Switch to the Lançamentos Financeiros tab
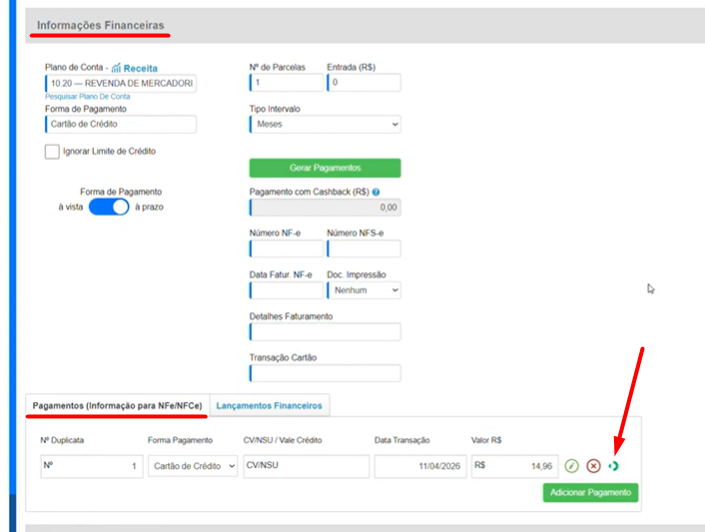Screen dimensions: 705x532 click(x=269, y=406)
